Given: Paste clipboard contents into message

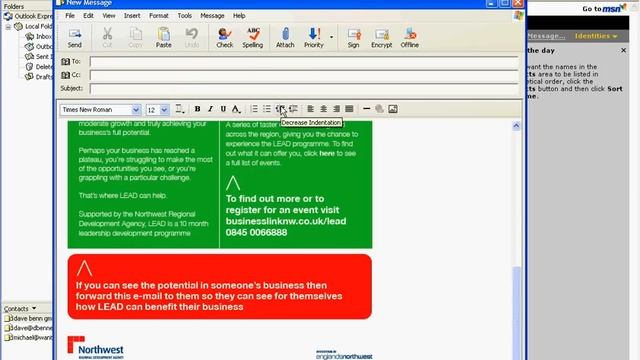Looking at the screenshot, I should (x=164, y=38).
